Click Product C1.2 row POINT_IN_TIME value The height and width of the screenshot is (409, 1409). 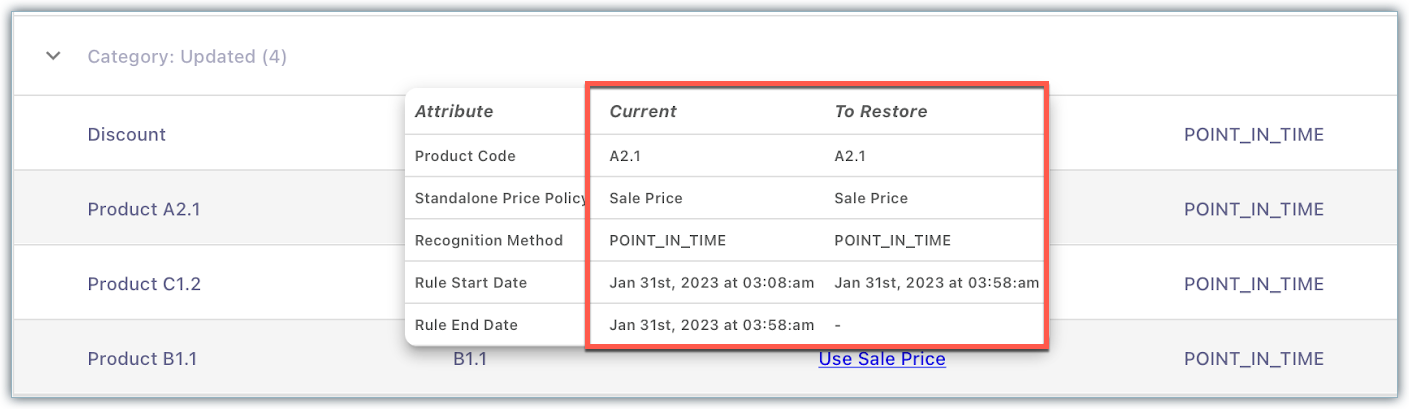1253,284
